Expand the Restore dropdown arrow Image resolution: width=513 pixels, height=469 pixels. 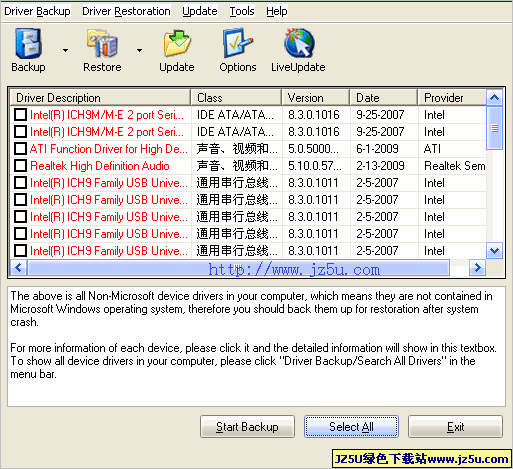[x=139, y=50]
